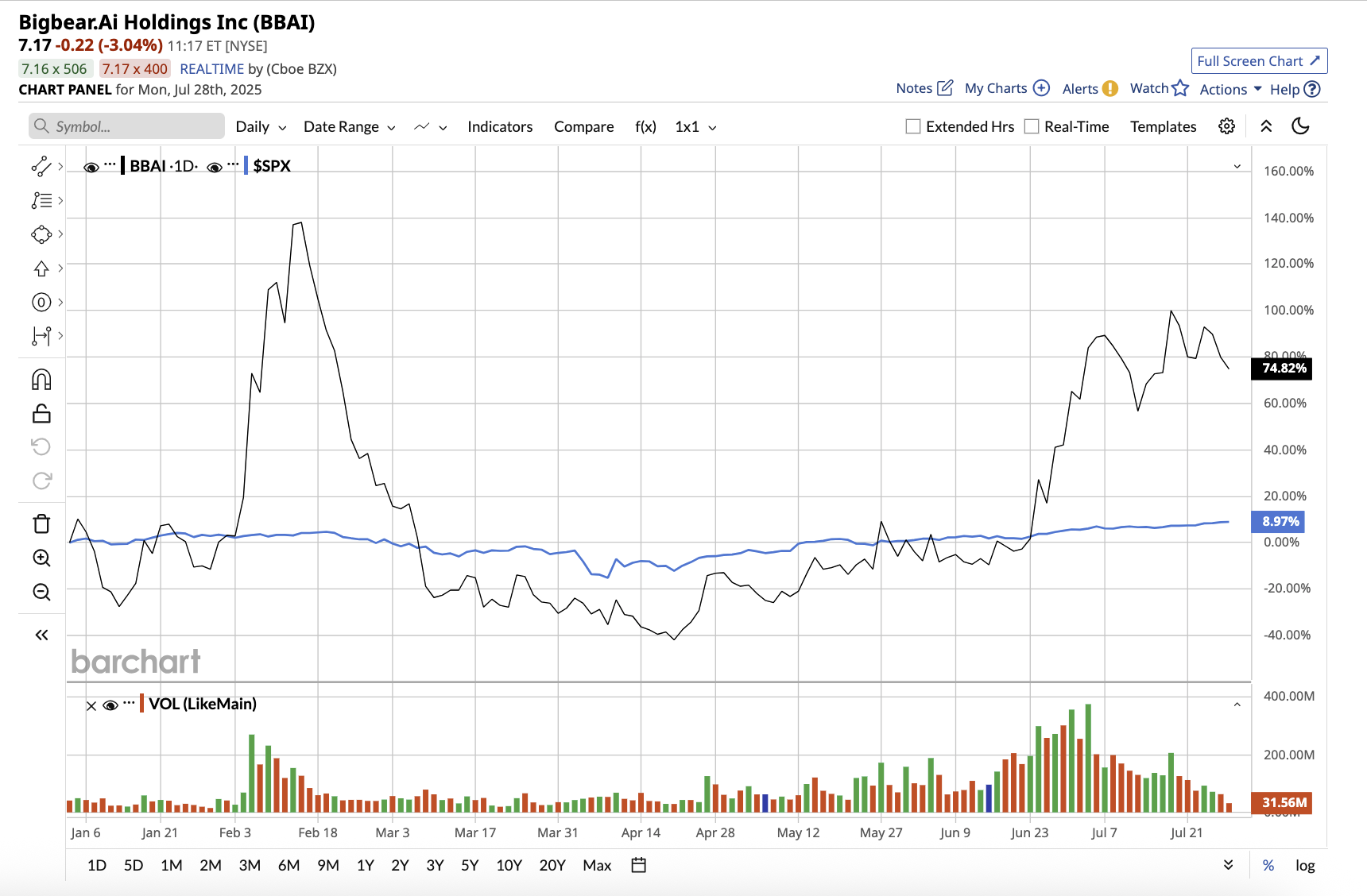Click the REALTIME link

point(212,69)
